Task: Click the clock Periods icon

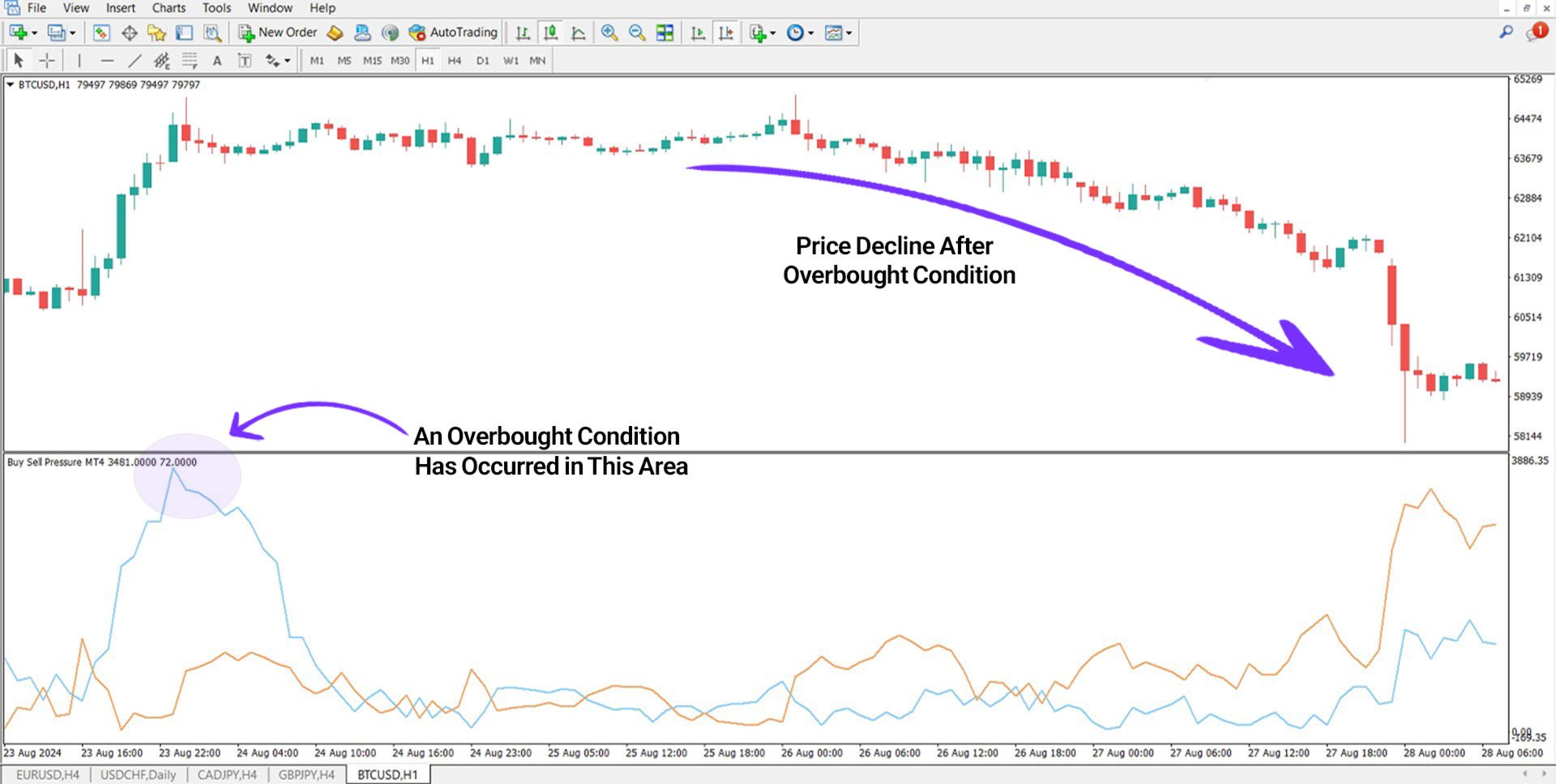Action: click(x=795, y=32)
